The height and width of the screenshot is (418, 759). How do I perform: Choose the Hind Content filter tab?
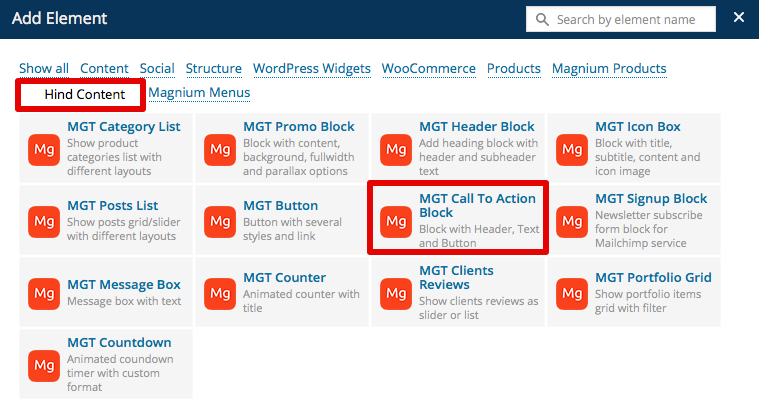pos(85,94)
